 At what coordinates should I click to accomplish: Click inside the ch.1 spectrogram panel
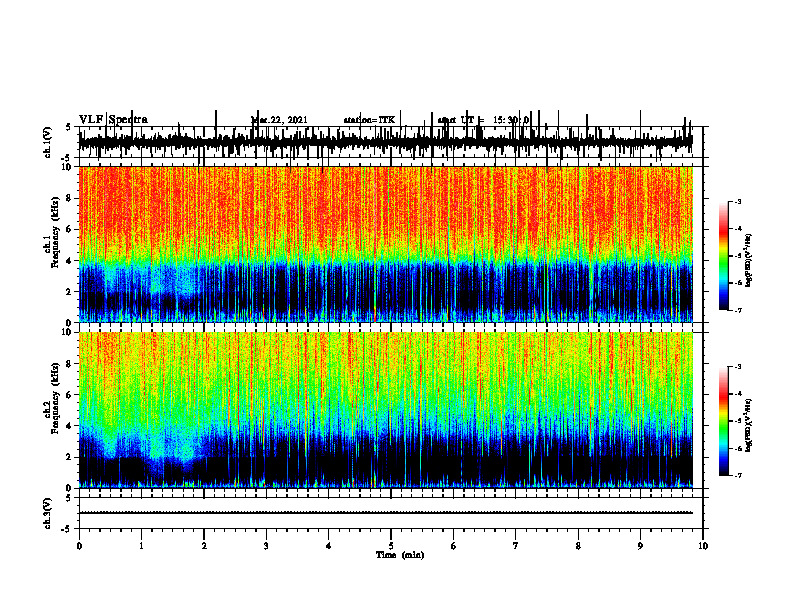[x=386, y=244]
